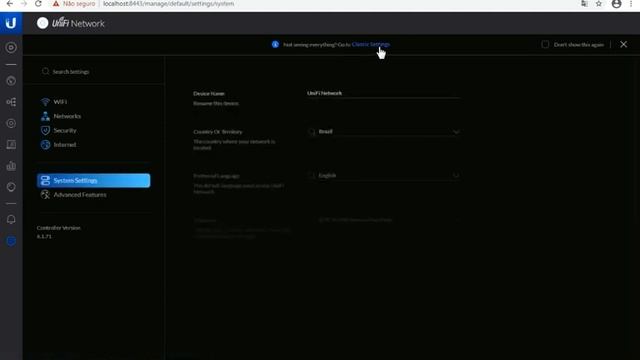Click the browser back arrow
Screen dimensions: 640x360
point(9,4)
